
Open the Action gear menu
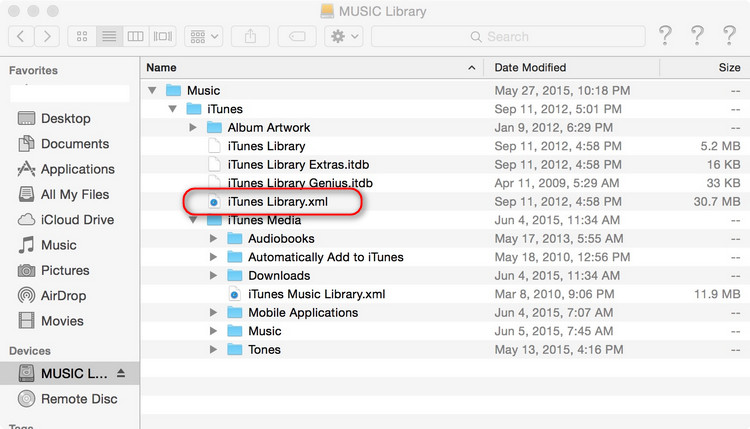(344, 36)
